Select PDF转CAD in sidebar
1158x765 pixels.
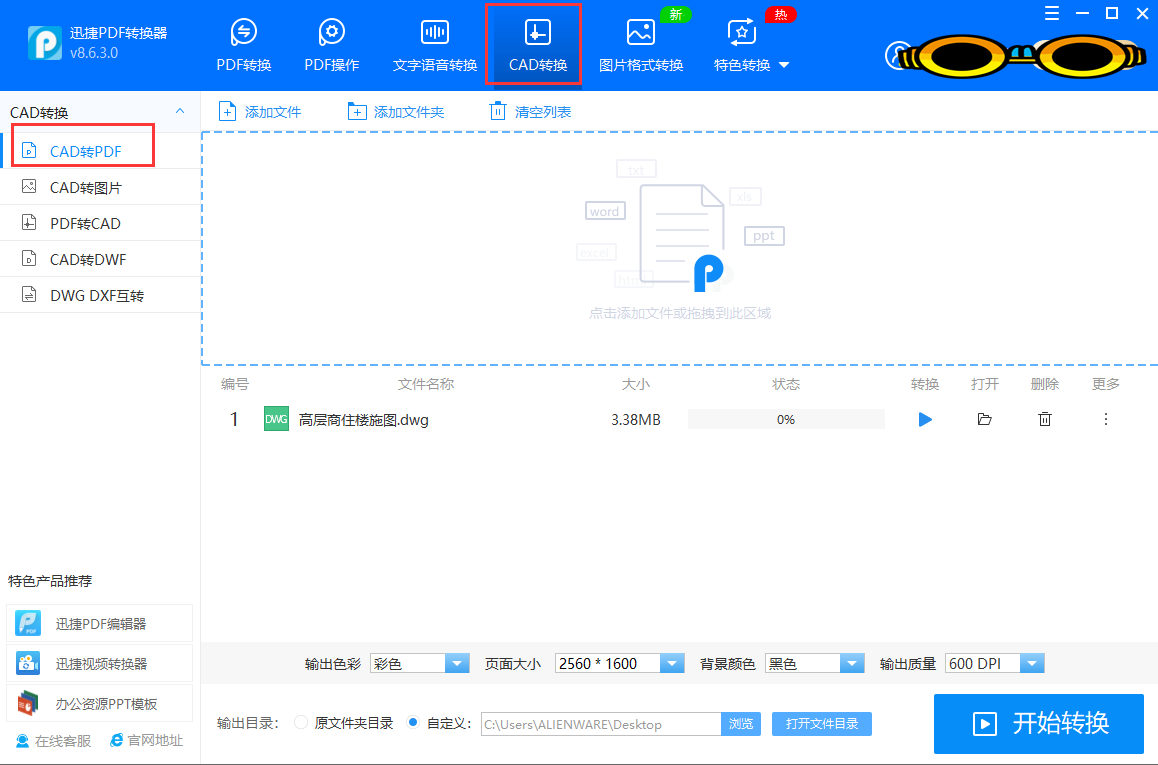coord(100,223)
